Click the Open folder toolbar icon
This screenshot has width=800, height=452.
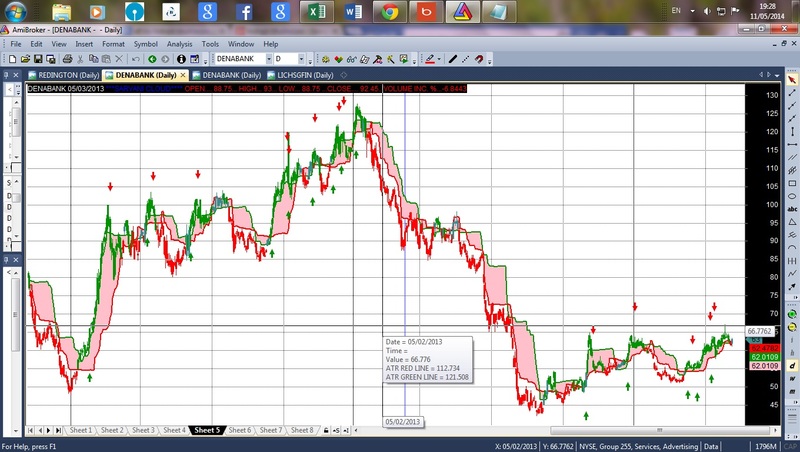pos(25,59)
